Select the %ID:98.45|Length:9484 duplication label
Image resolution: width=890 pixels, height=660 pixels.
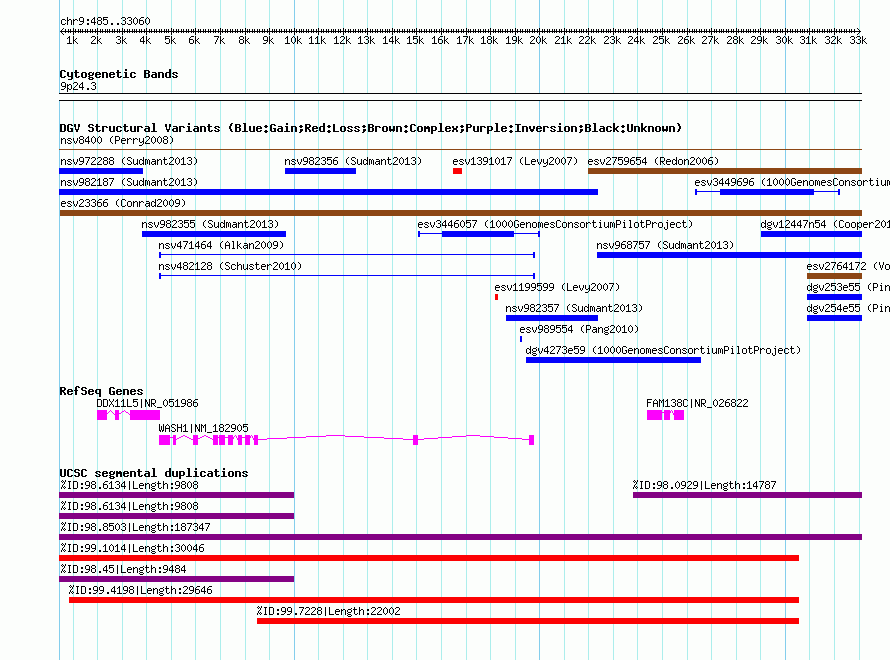coord(123,569)
